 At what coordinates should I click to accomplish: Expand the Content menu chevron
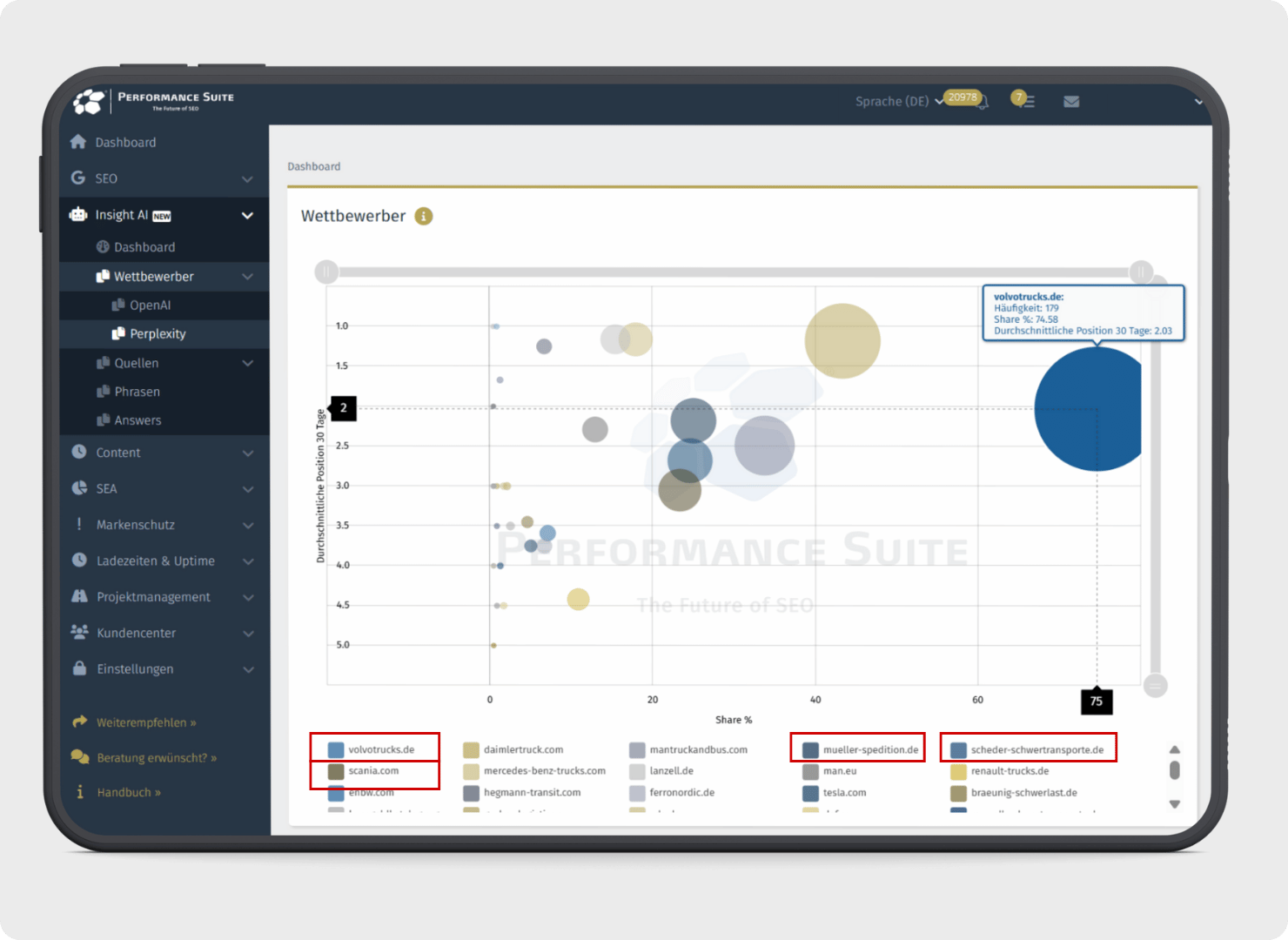click(x=248, y=453)
